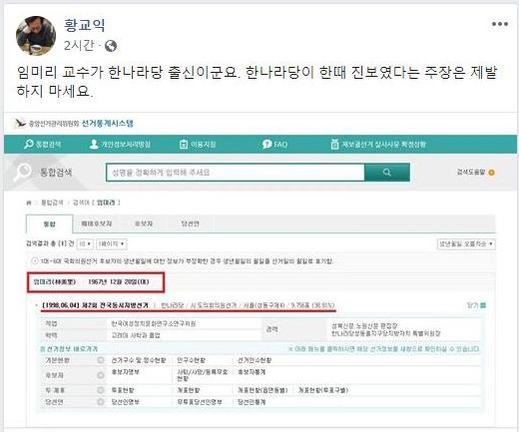The height and width of the screenshot is (432, 519).
Task: Open 통합검색 in the breadcrumb trail
Action: 52,203
